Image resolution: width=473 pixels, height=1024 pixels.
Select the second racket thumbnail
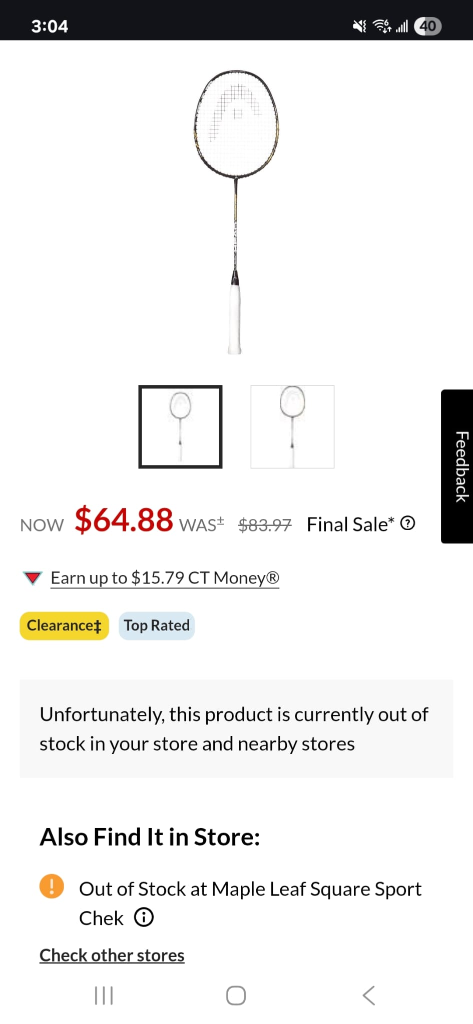[x=292, y=426]
